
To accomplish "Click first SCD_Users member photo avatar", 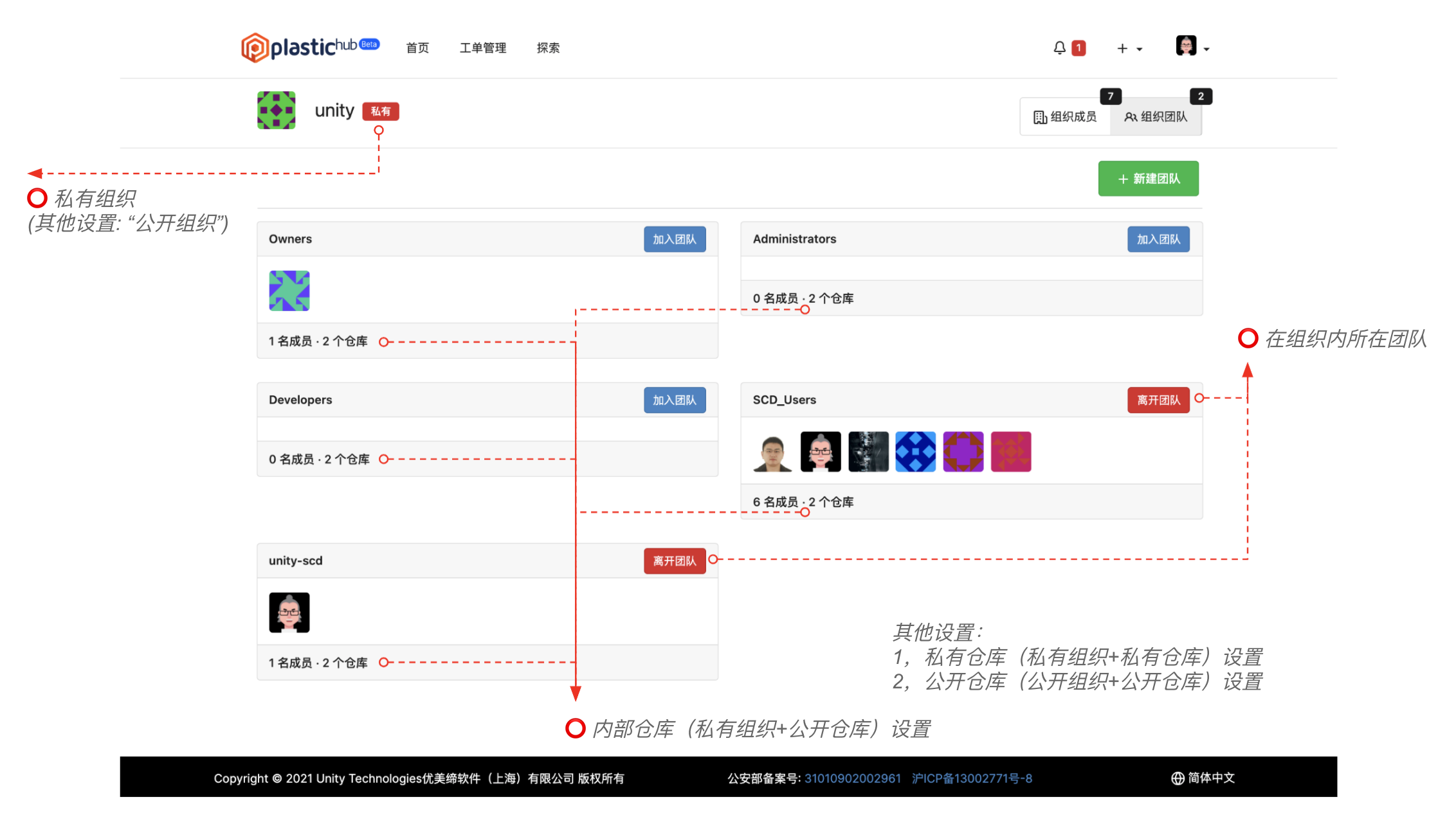I will pyautogui.click(x=772, y=452).
